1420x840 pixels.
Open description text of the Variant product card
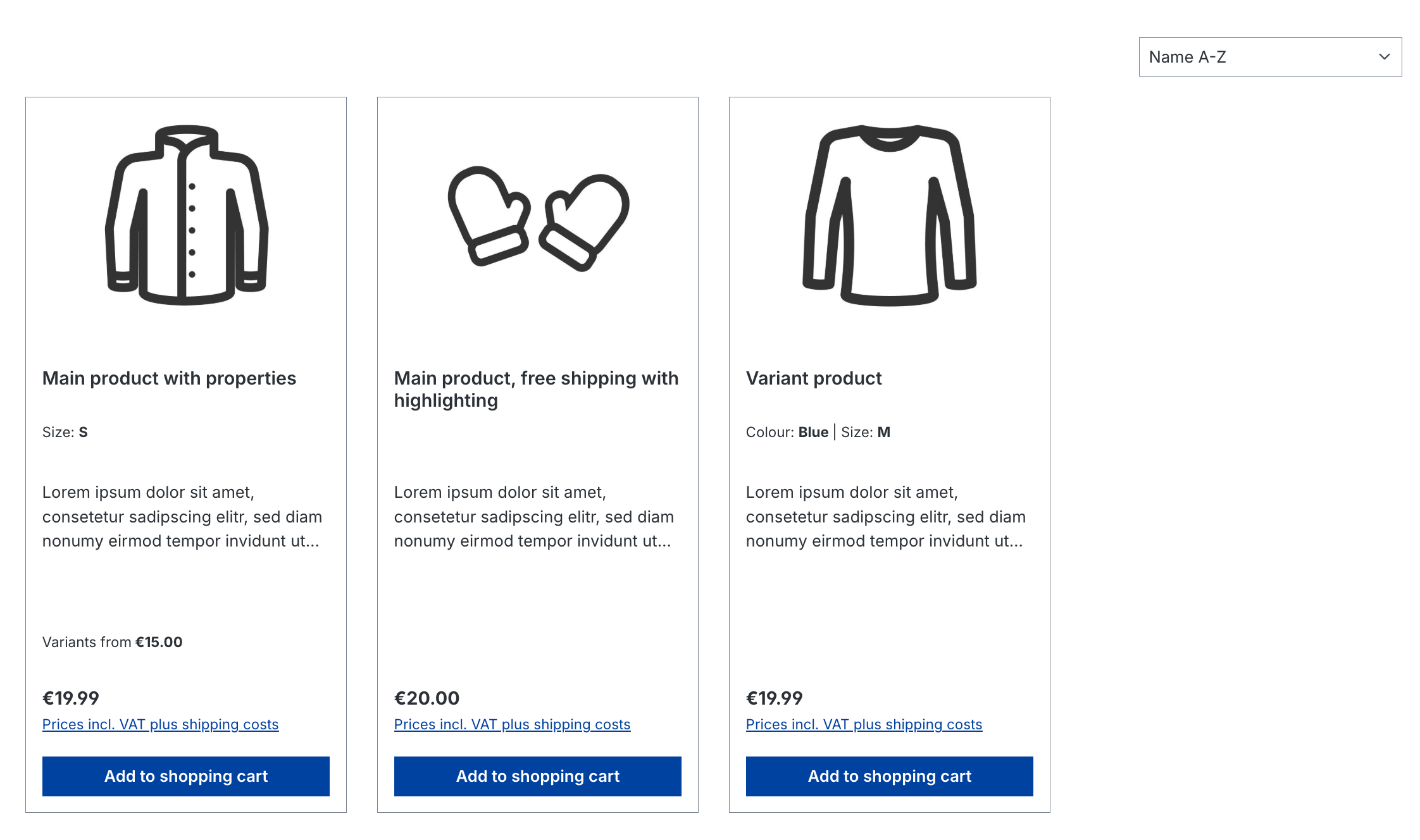(x=886, y=516)
